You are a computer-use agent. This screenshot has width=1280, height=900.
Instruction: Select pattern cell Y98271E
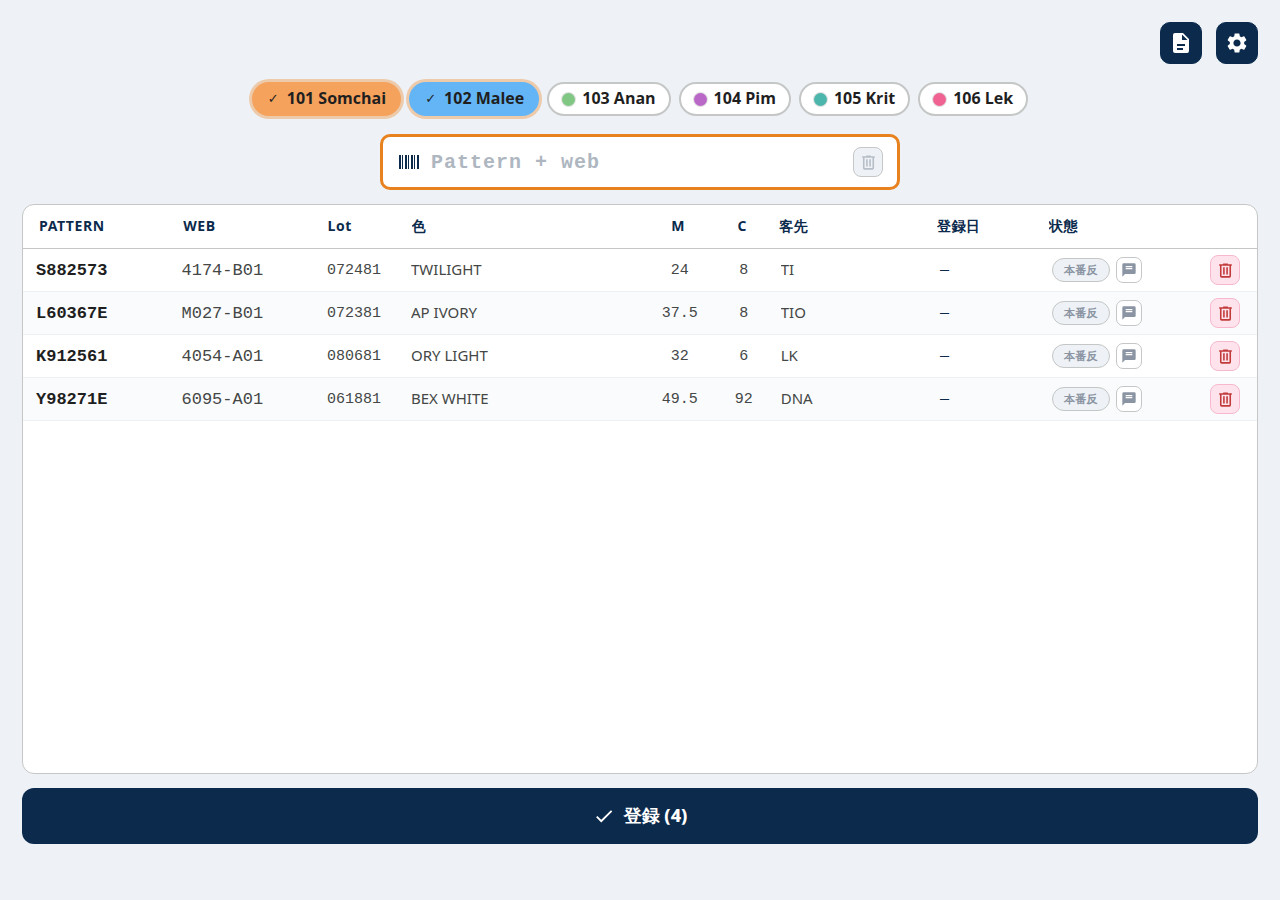pyautogui.click(x=72, y=399)
